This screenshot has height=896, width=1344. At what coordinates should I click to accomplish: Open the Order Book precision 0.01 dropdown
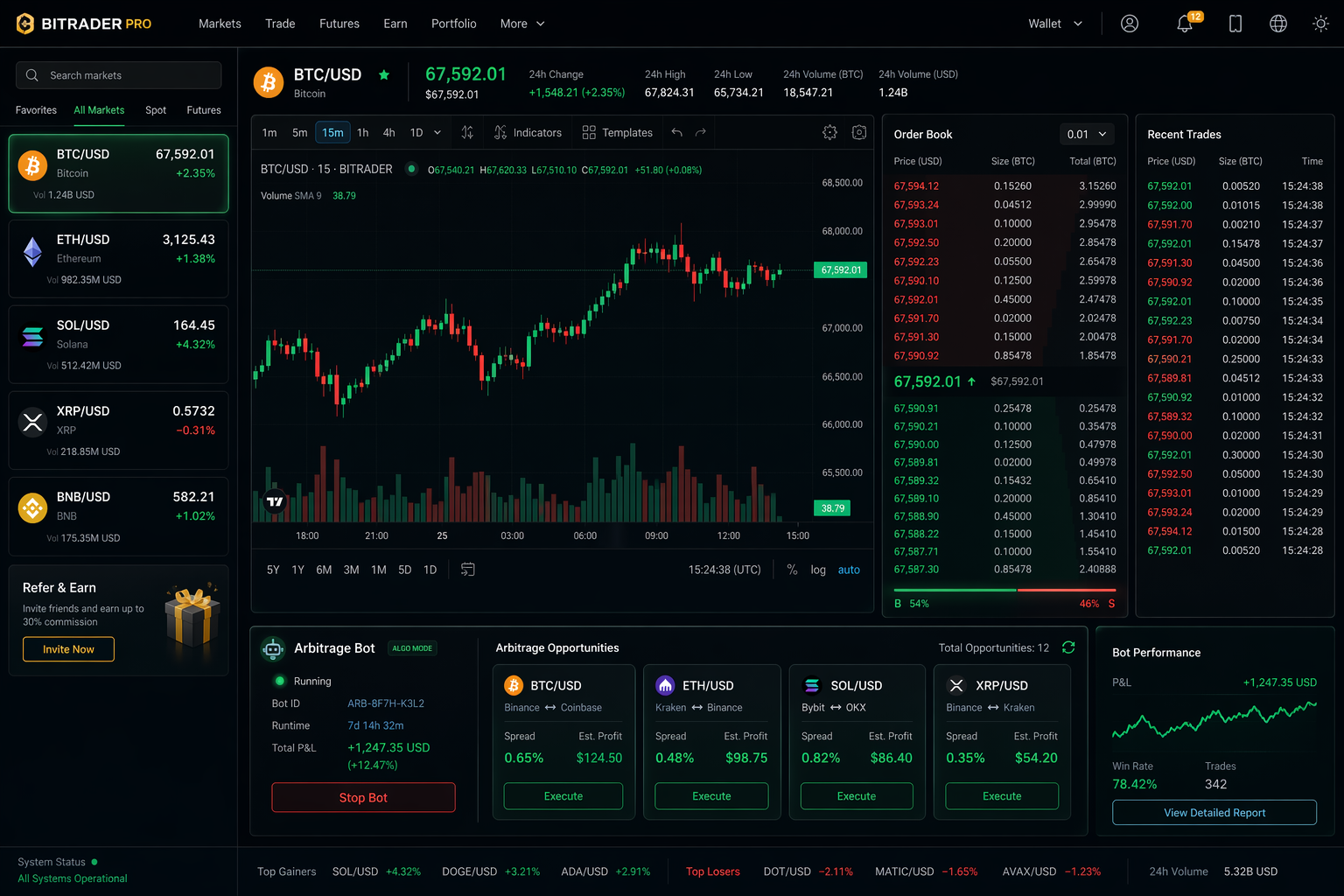(x=1086, y=134)
